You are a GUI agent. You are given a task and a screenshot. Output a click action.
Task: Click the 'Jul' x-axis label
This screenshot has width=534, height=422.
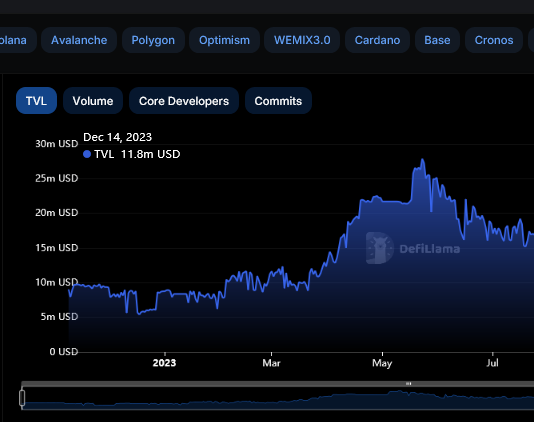(492, 363)
